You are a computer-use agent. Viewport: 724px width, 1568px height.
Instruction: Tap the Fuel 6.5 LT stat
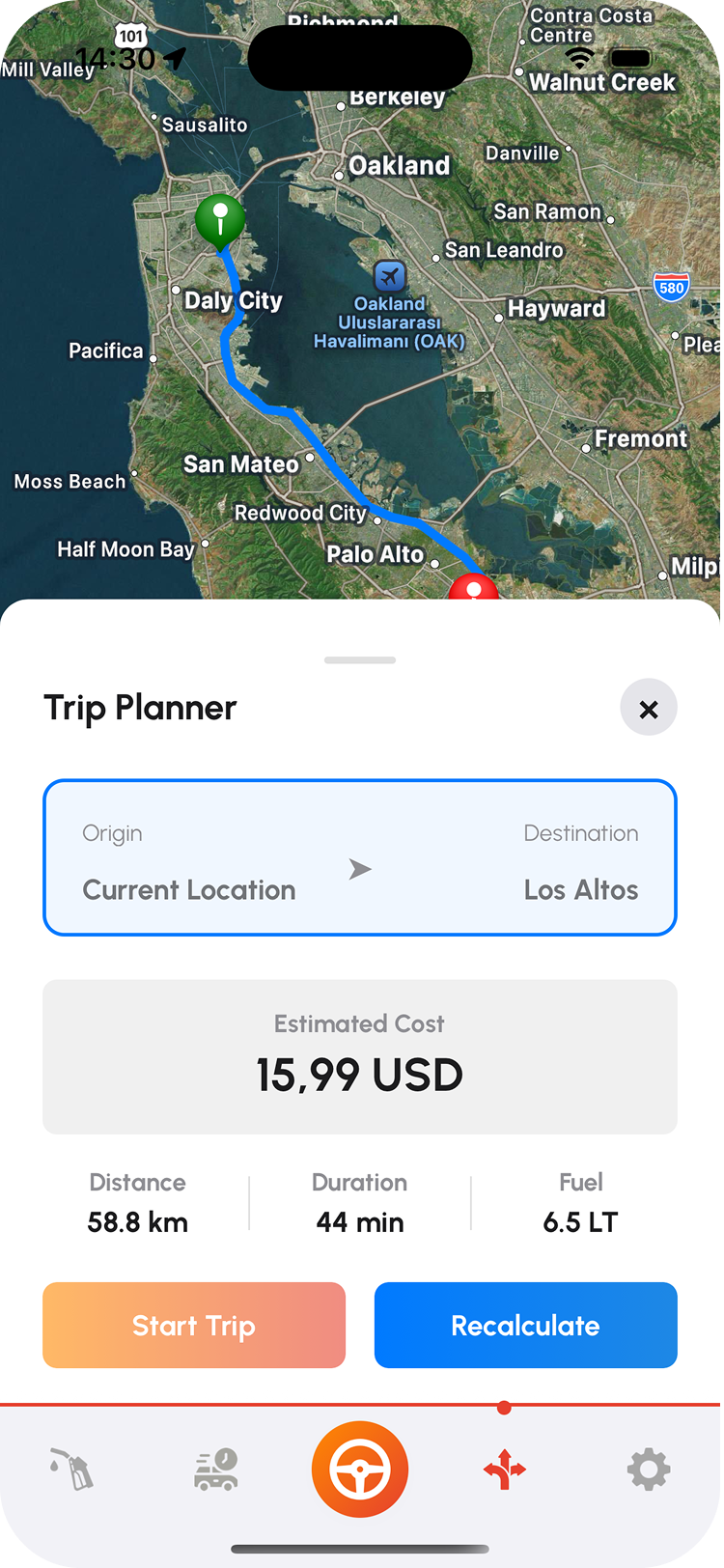click(580, 1203)
